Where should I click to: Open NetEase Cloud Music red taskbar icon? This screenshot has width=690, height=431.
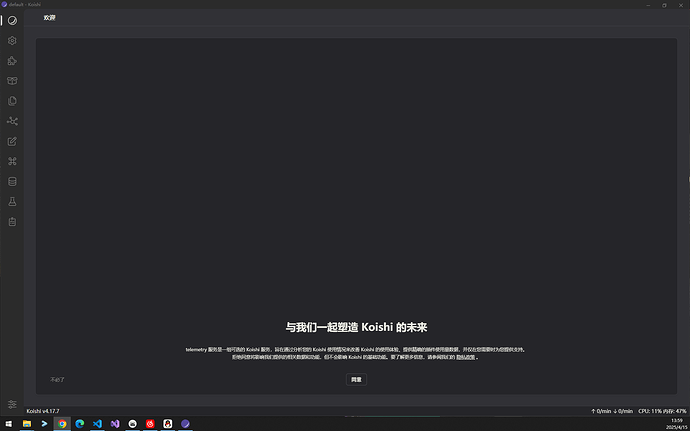pos(150,424)
